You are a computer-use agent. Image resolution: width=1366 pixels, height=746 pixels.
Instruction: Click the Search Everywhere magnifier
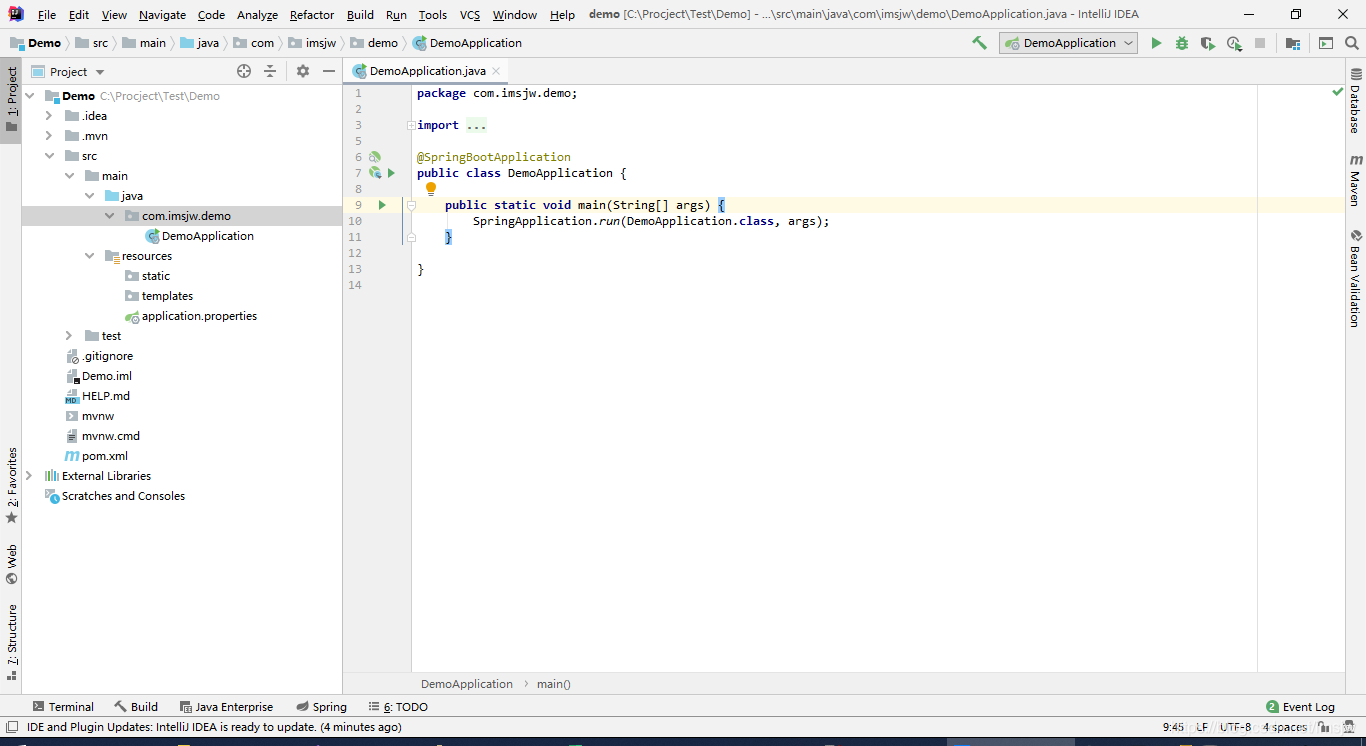pos(1352,43)
